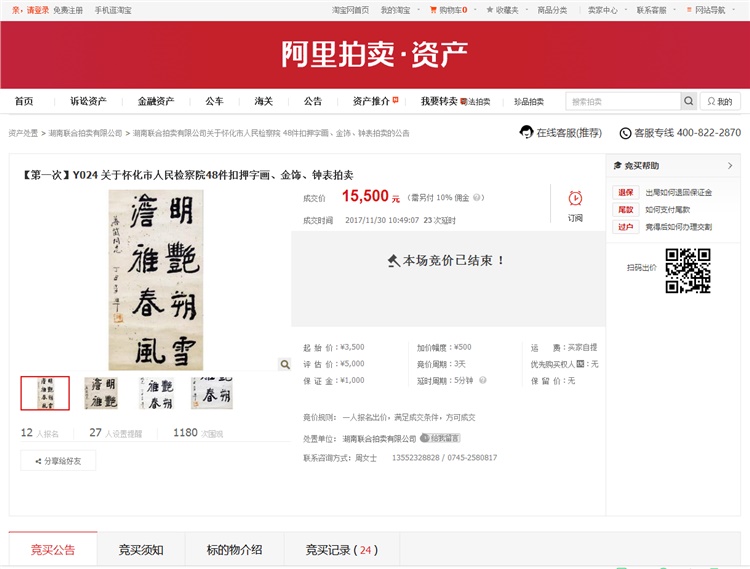Click the 搜索拍卖 search input field
750x569 pixels.
pos(623,101)
